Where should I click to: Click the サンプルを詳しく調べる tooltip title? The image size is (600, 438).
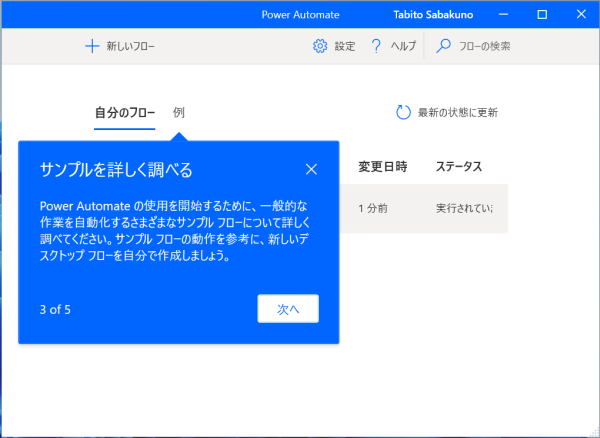click(x=116, y=170)
